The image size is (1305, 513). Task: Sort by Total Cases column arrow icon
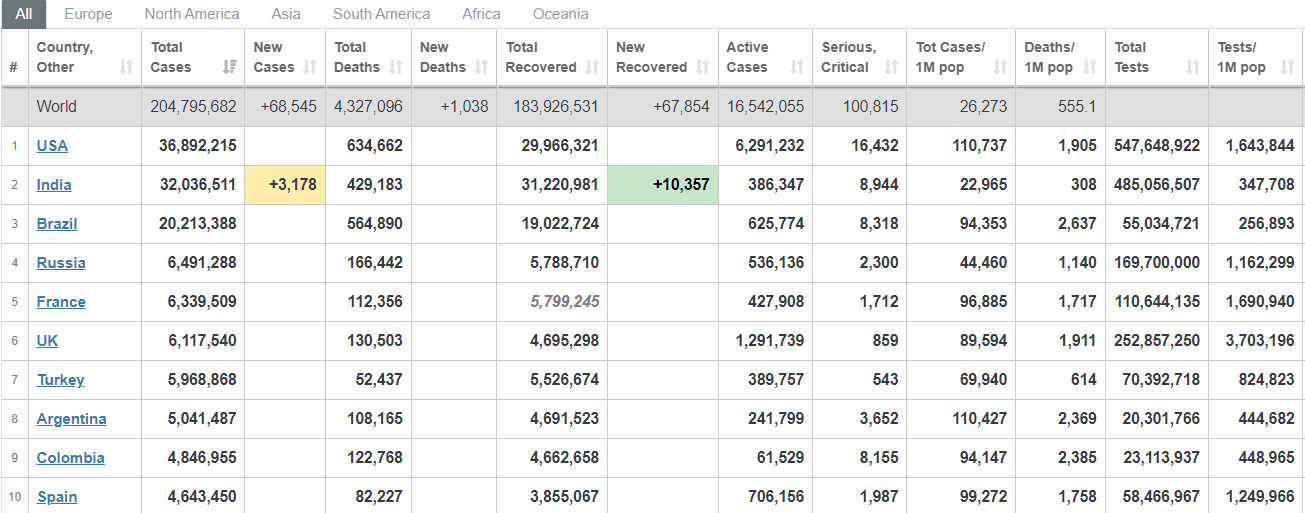coord(230,67)
